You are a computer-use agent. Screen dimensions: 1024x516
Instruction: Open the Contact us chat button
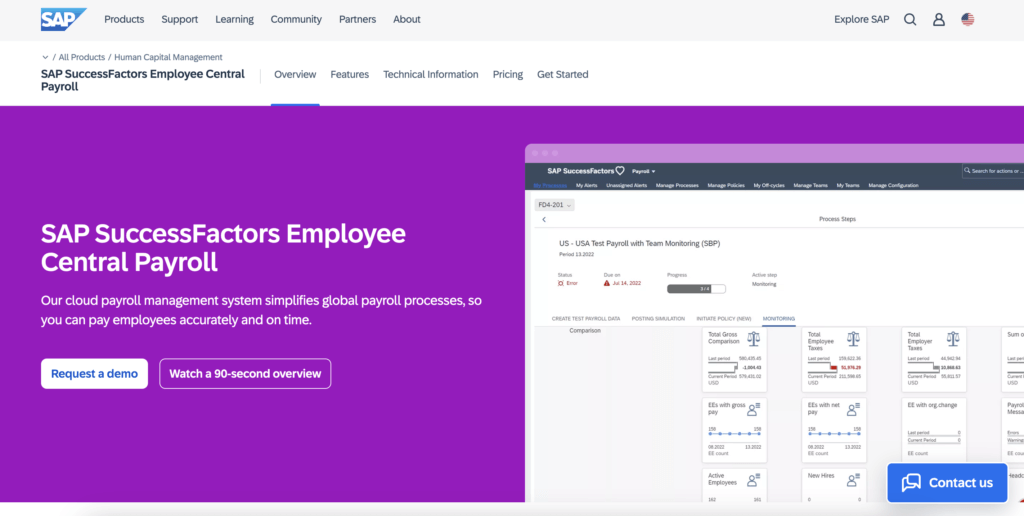click(948, 482)
